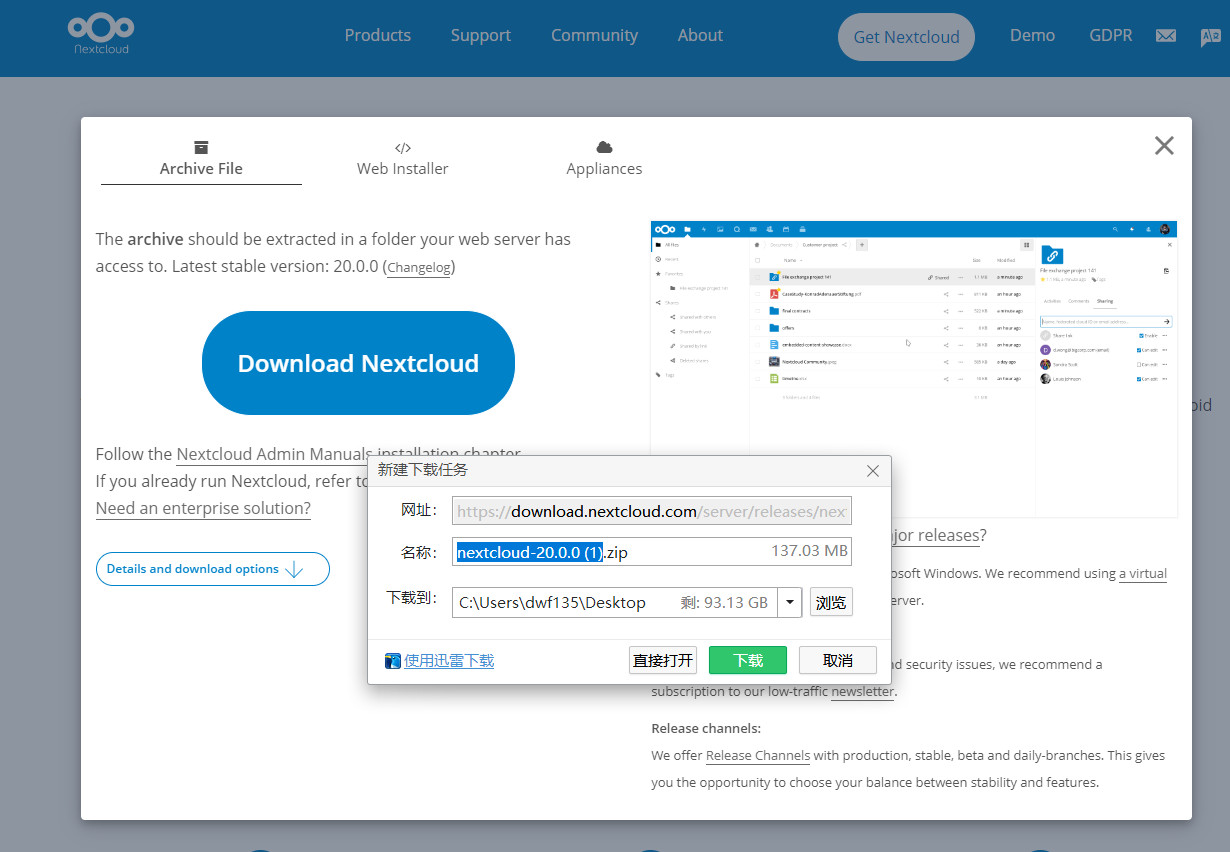Expand Details and download options
Viewport: 1230px width, 852px height.
coord(213,569)
